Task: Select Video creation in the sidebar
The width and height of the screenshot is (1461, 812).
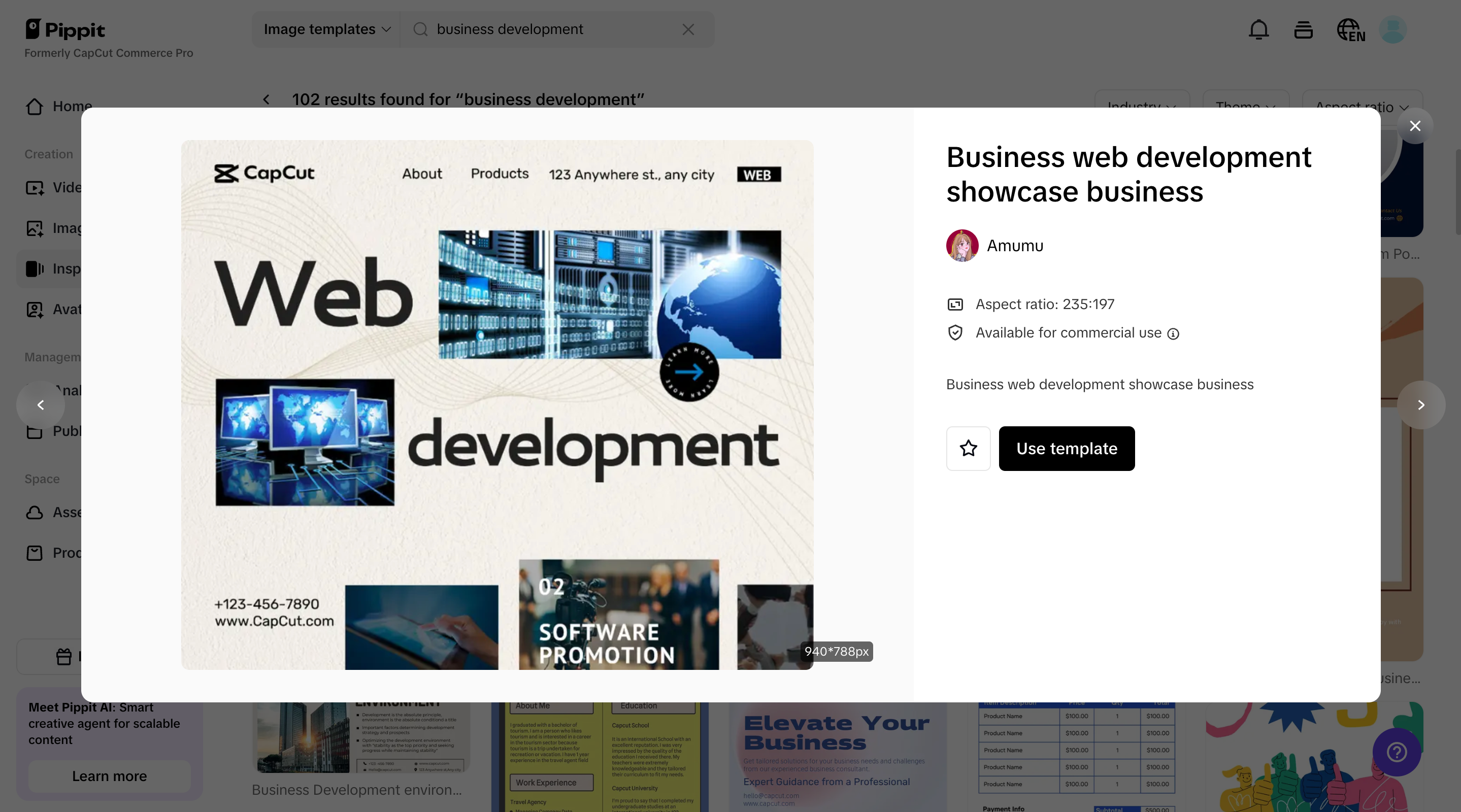Action: coord(62,187)
